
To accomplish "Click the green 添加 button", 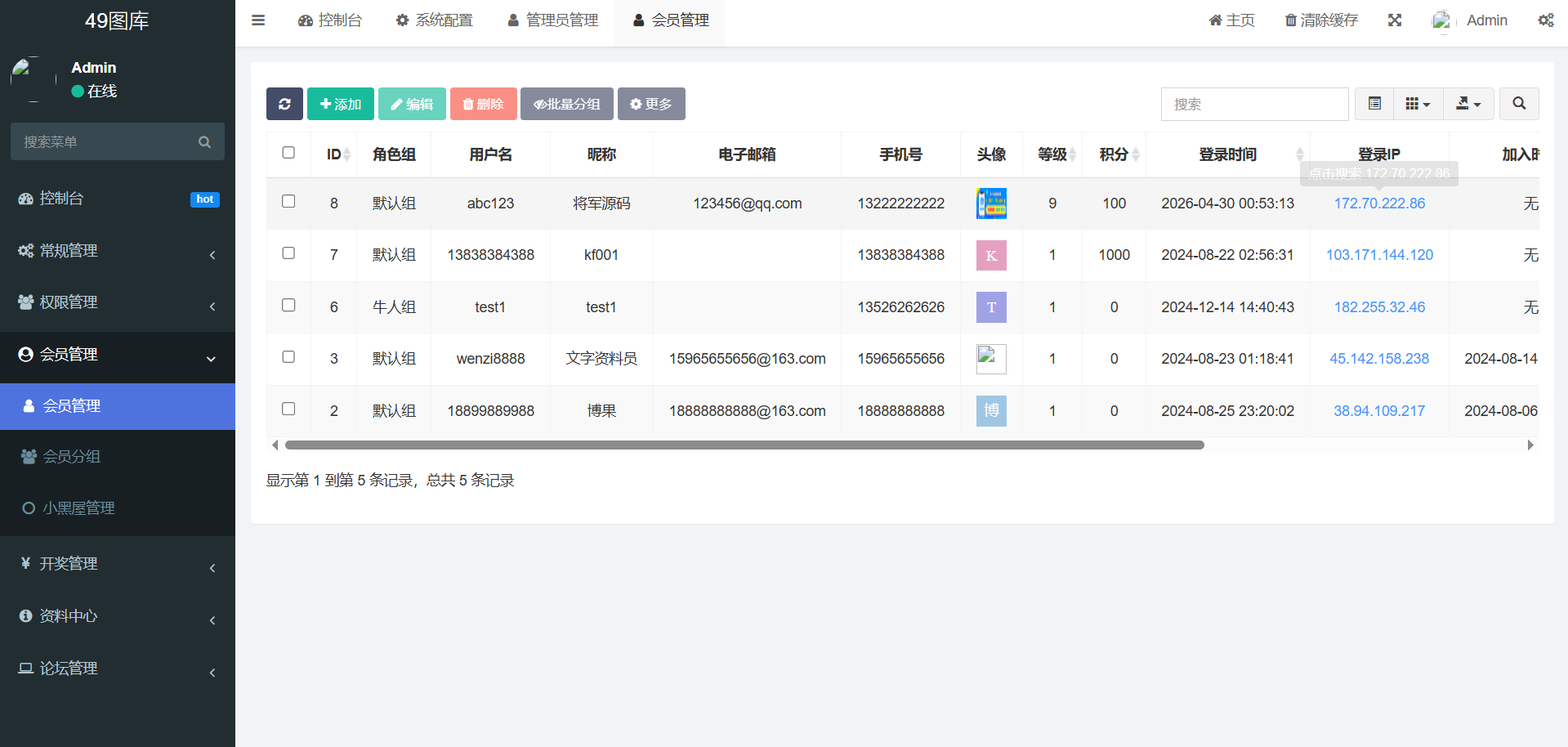I will (341, 104).
